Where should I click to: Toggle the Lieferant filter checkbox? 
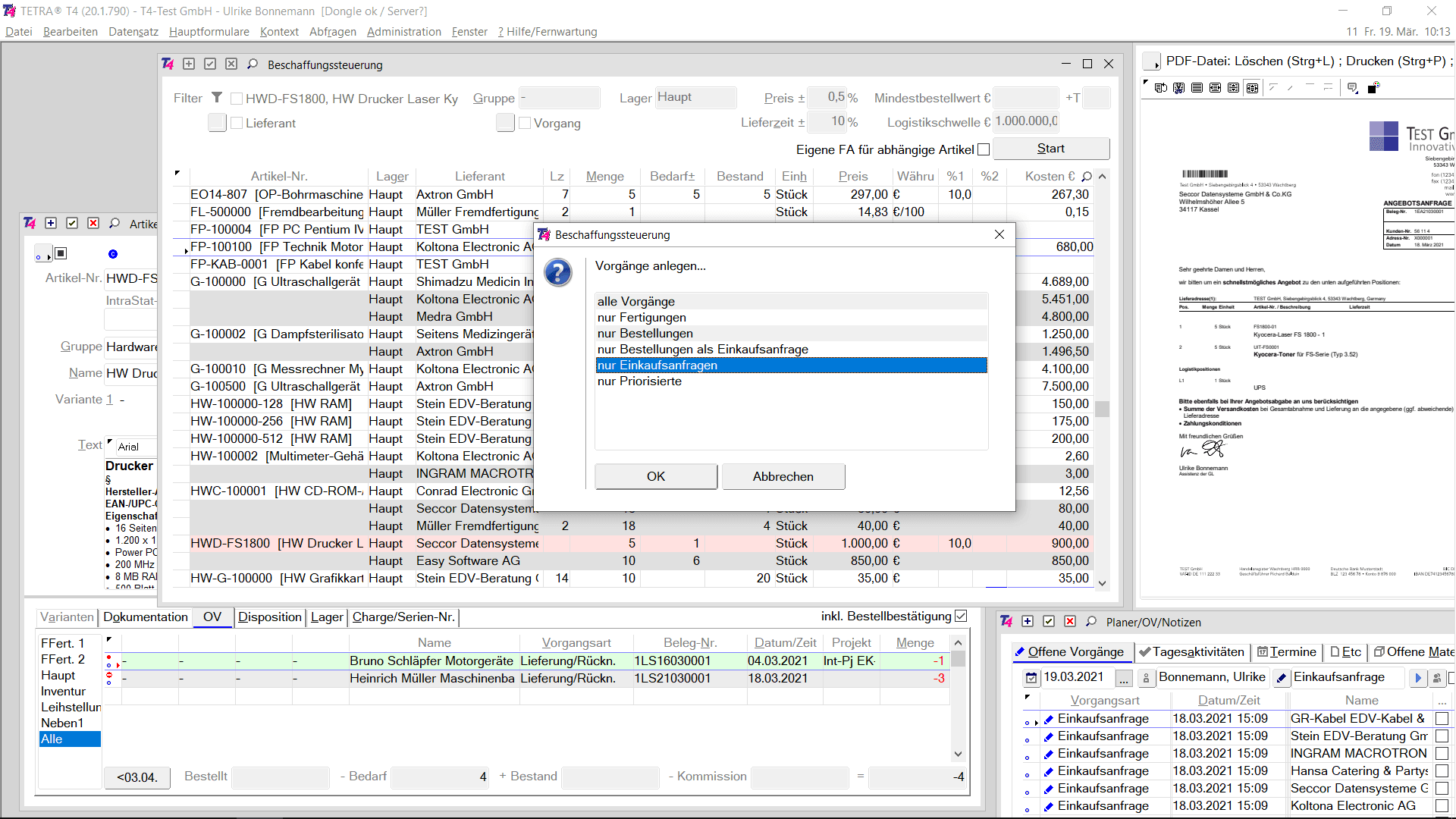[x=237, y=123]
